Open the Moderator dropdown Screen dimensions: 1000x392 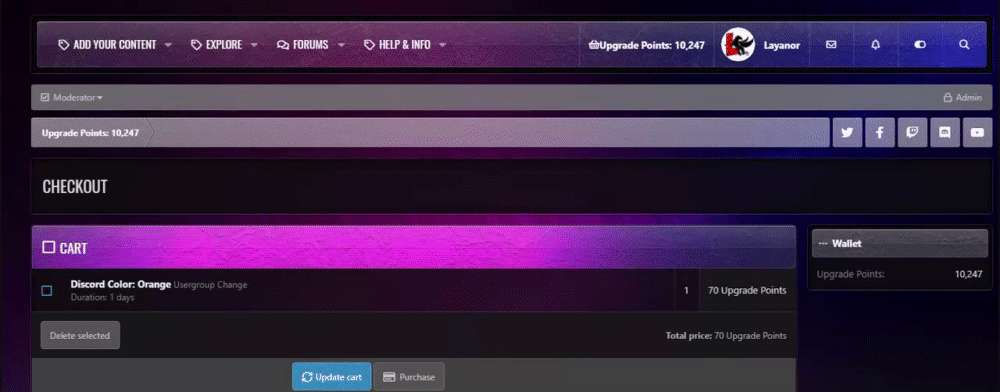[x=71, y=98]
